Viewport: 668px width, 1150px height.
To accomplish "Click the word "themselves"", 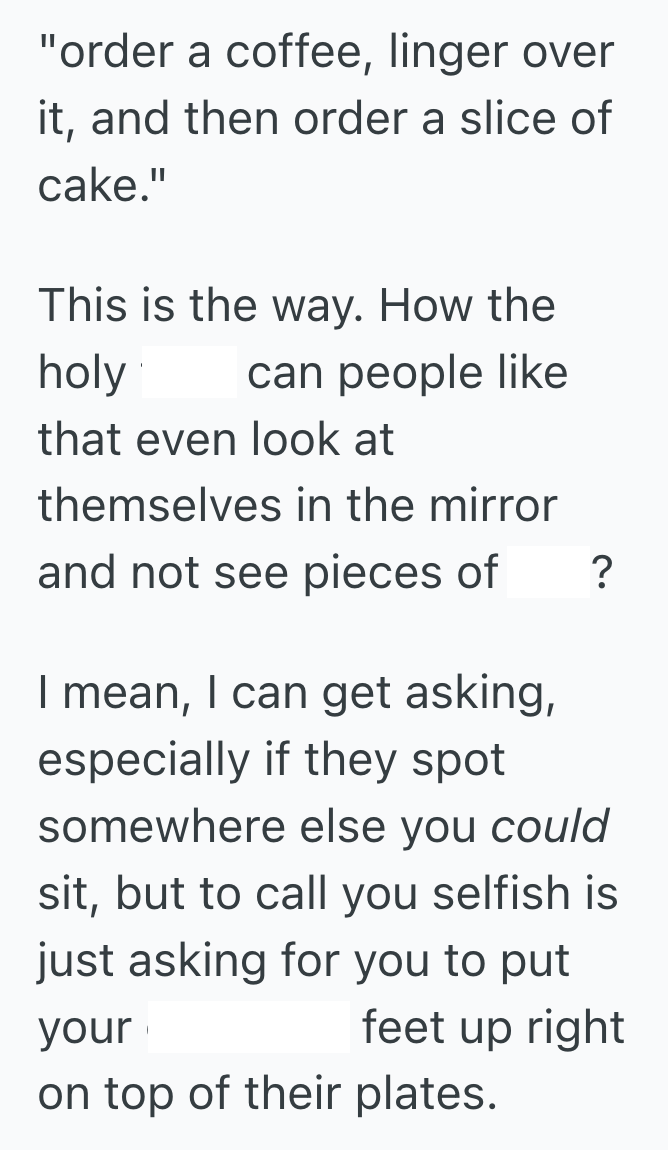I will tap(160, 506).
